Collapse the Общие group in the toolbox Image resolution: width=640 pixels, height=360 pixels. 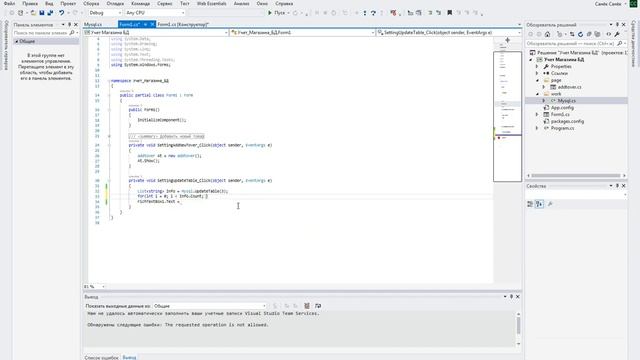click(x=17, y=41)
